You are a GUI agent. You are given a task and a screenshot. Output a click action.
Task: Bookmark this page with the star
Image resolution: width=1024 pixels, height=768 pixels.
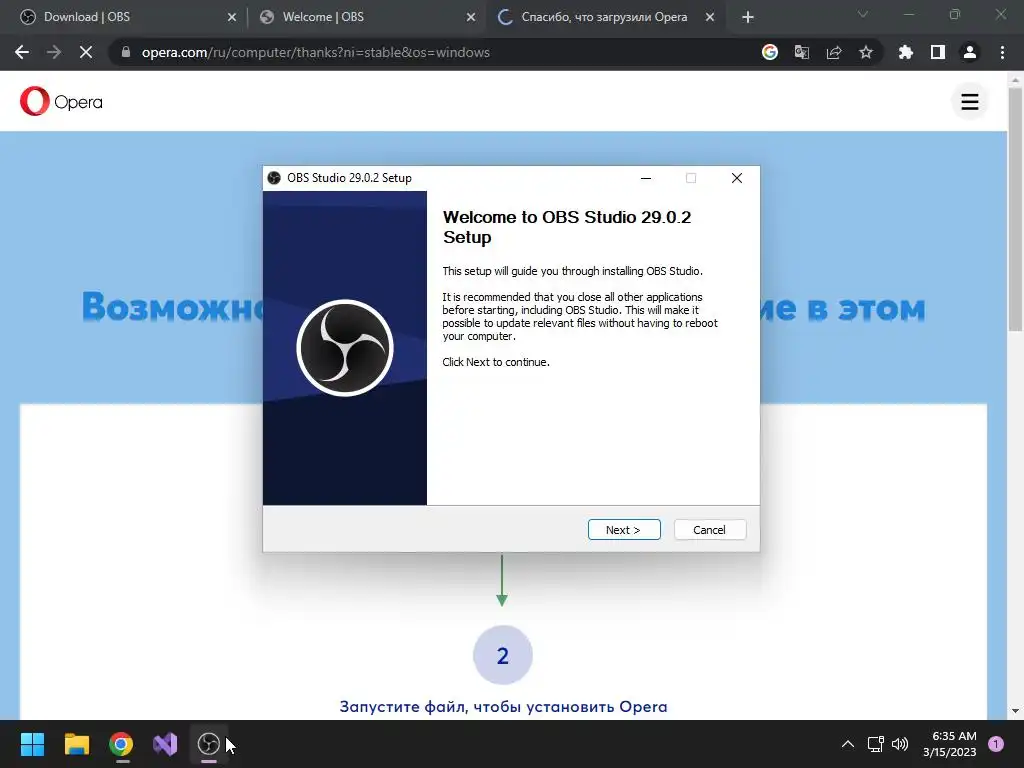[x=866, y=52]
